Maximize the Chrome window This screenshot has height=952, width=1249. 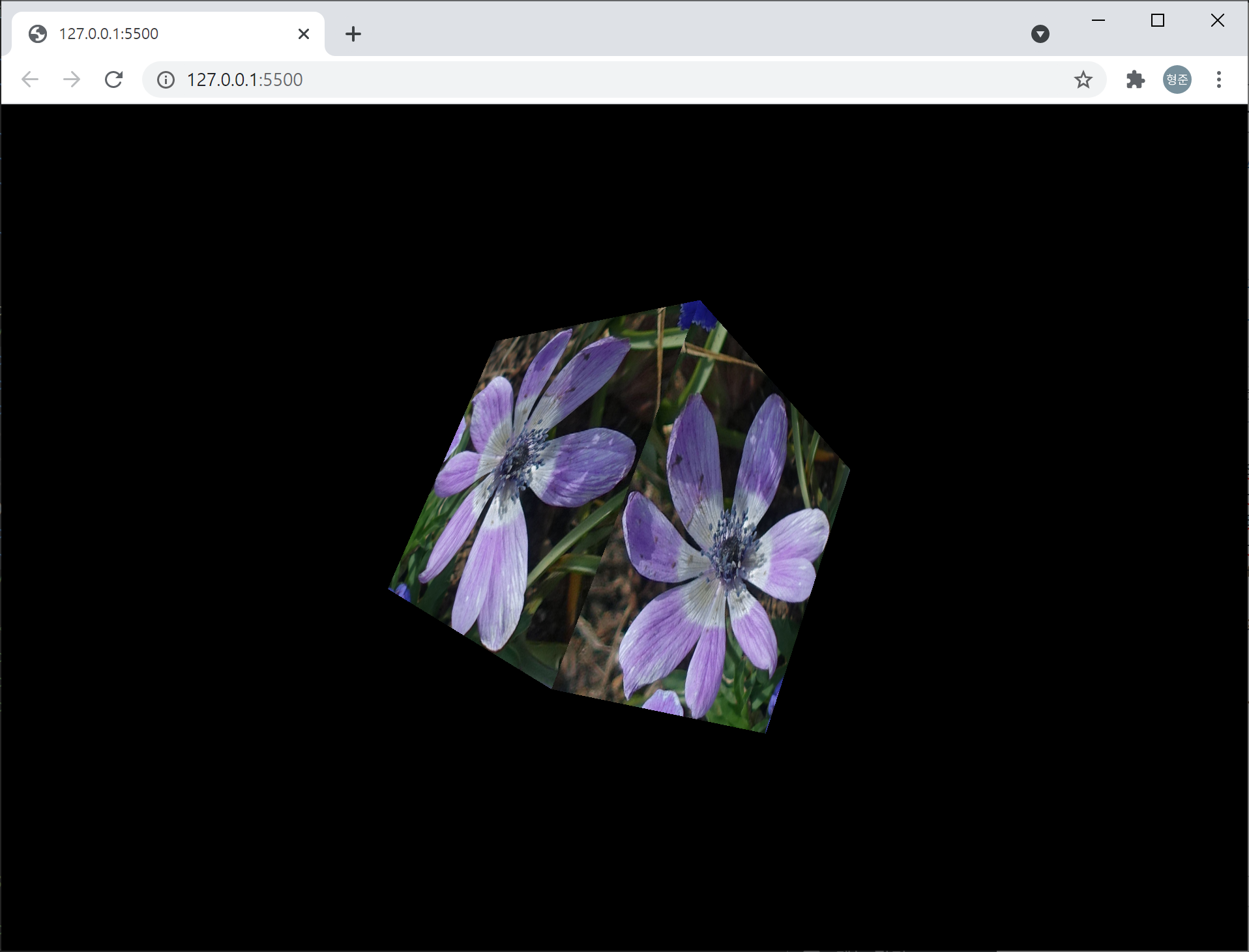1158,21
